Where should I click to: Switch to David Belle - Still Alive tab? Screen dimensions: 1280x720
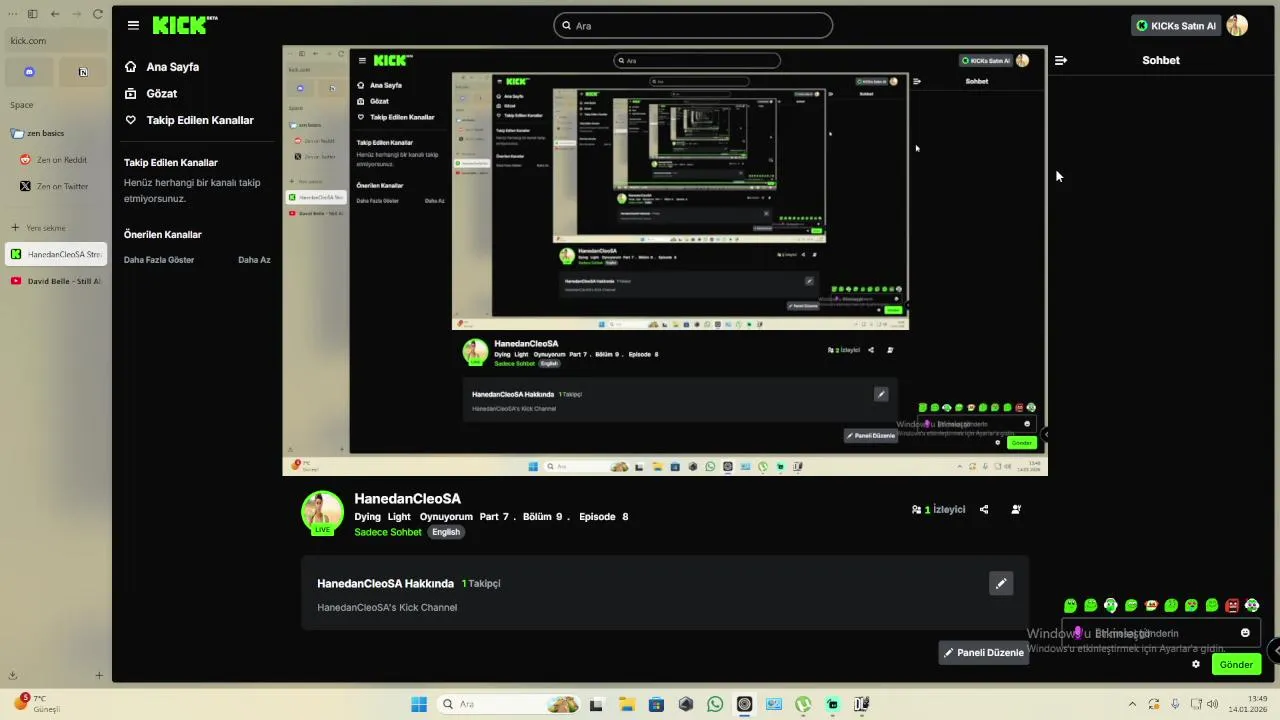pos(56,281)
